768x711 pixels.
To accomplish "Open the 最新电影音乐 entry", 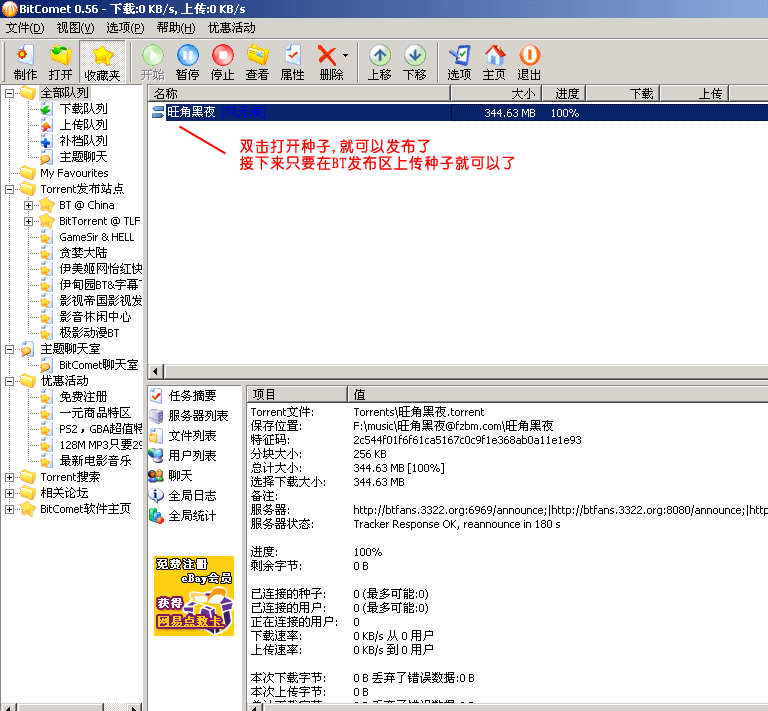I will click(x=96, y=461).
